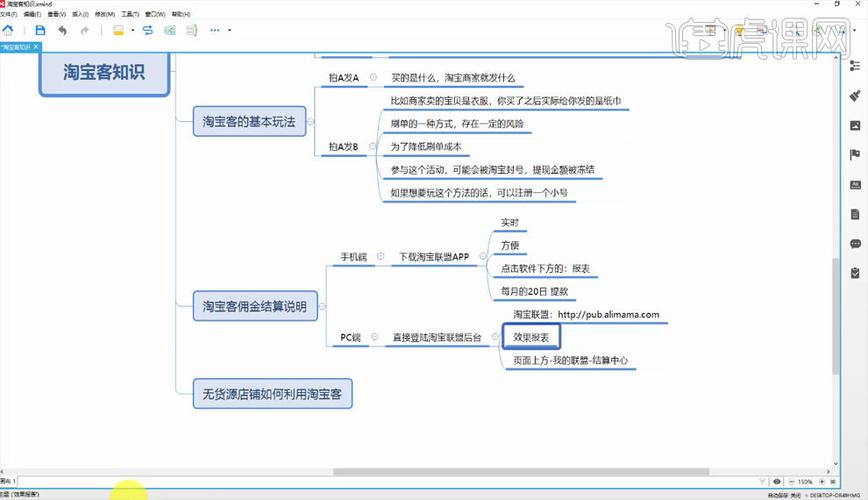Collapse the PC端 node toggle
The image size is (868, 500).
375,337
